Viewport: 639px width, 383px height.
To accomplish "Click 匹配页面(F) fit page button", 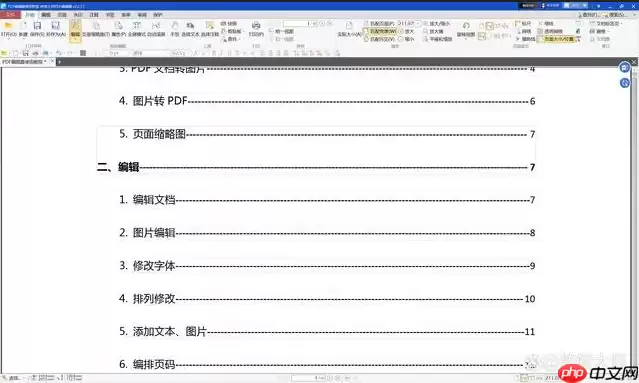I will tap(379, 24).
